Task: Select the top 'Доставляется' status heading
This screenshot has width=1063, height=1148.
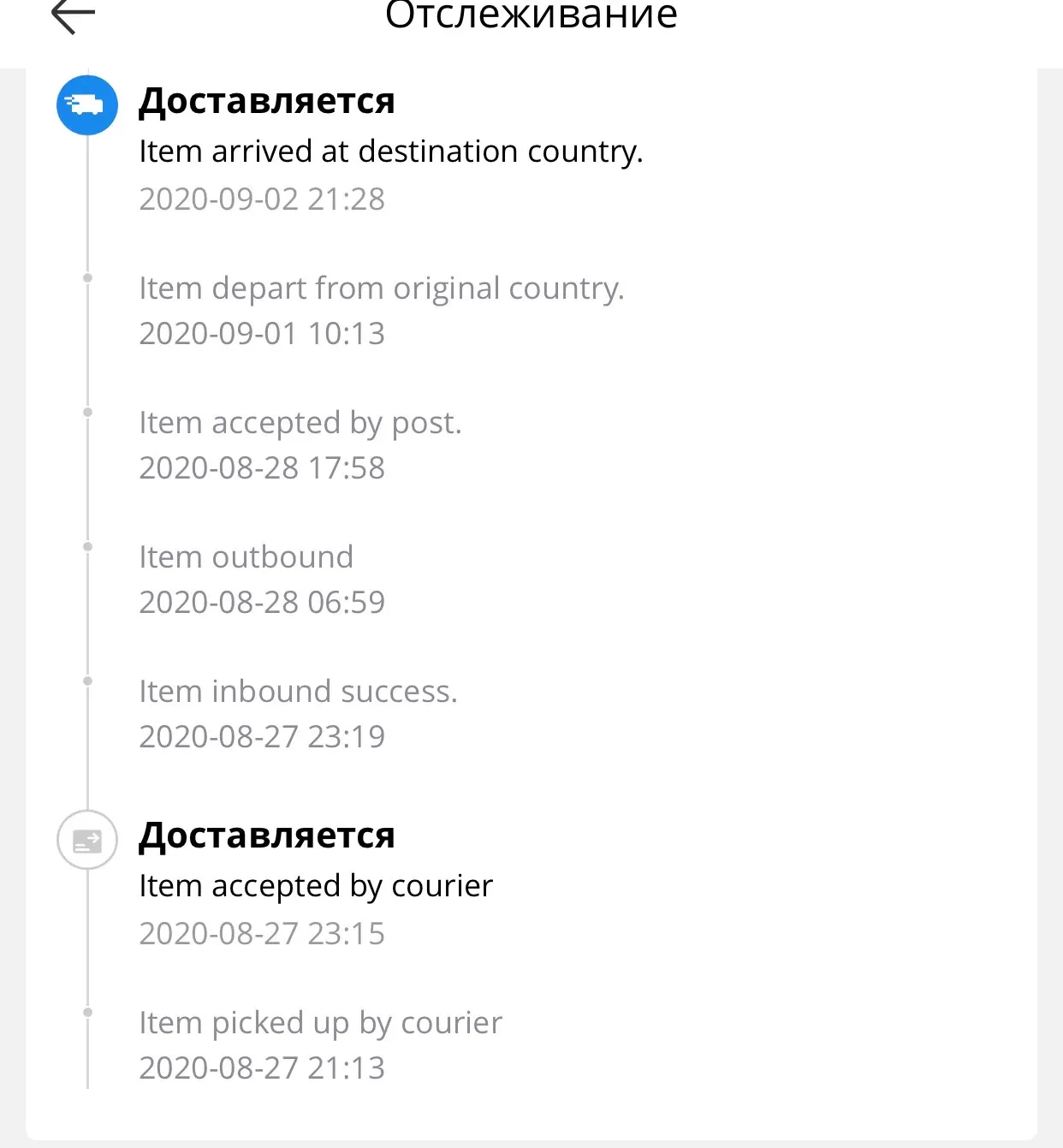Action: click(267, 101)
